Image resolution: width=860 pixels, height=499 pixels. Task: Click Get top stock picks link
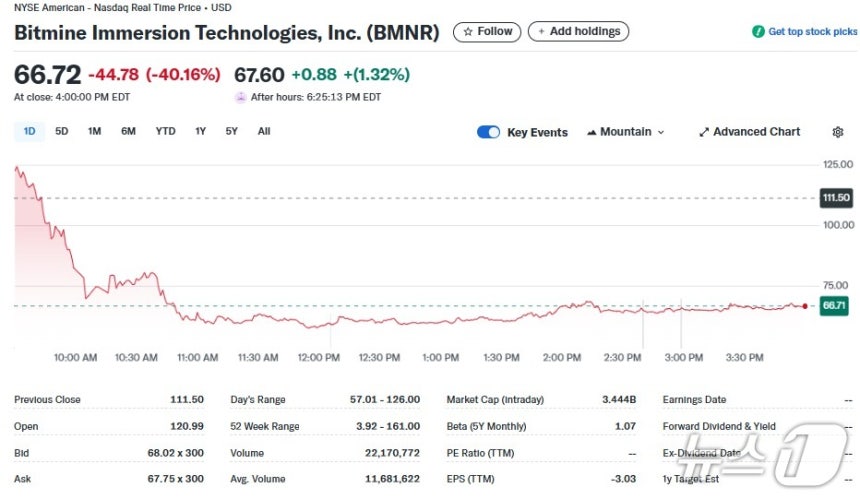804,32
